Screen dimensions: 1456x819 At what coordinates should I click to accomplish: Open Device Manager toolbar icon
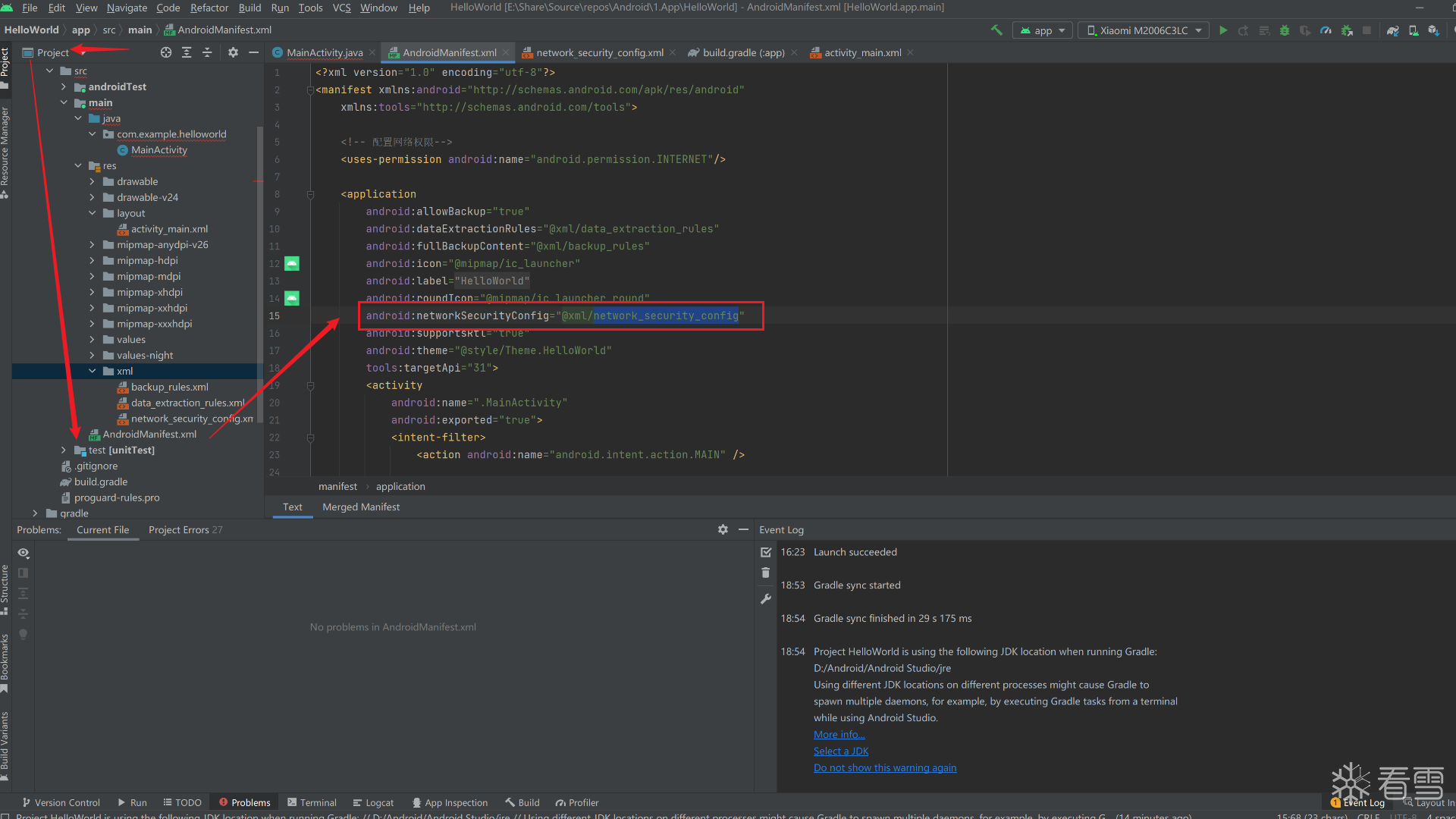[1414, 30]
